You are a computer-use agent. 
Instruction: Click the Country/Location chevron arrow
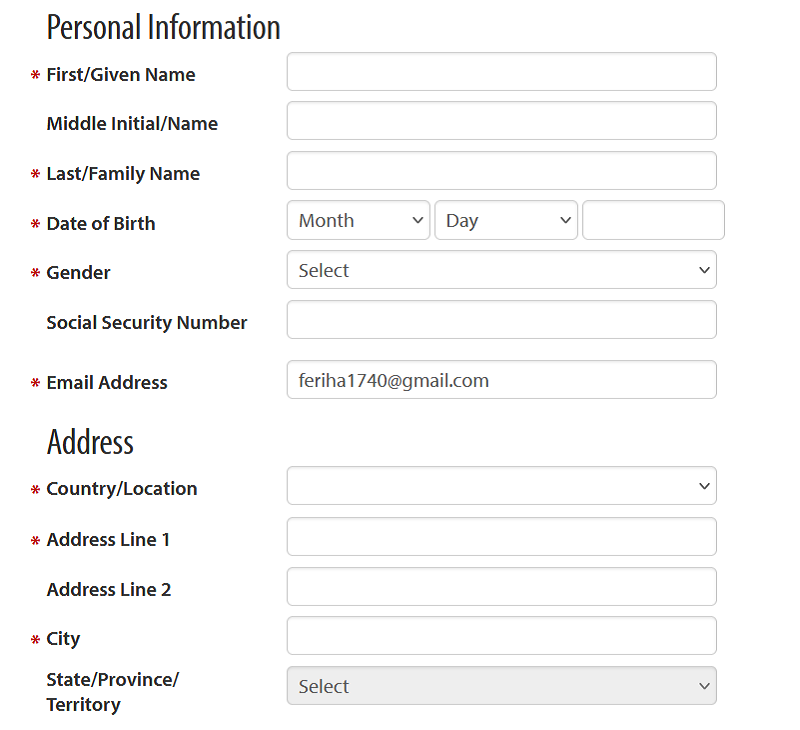coord(704,486)
